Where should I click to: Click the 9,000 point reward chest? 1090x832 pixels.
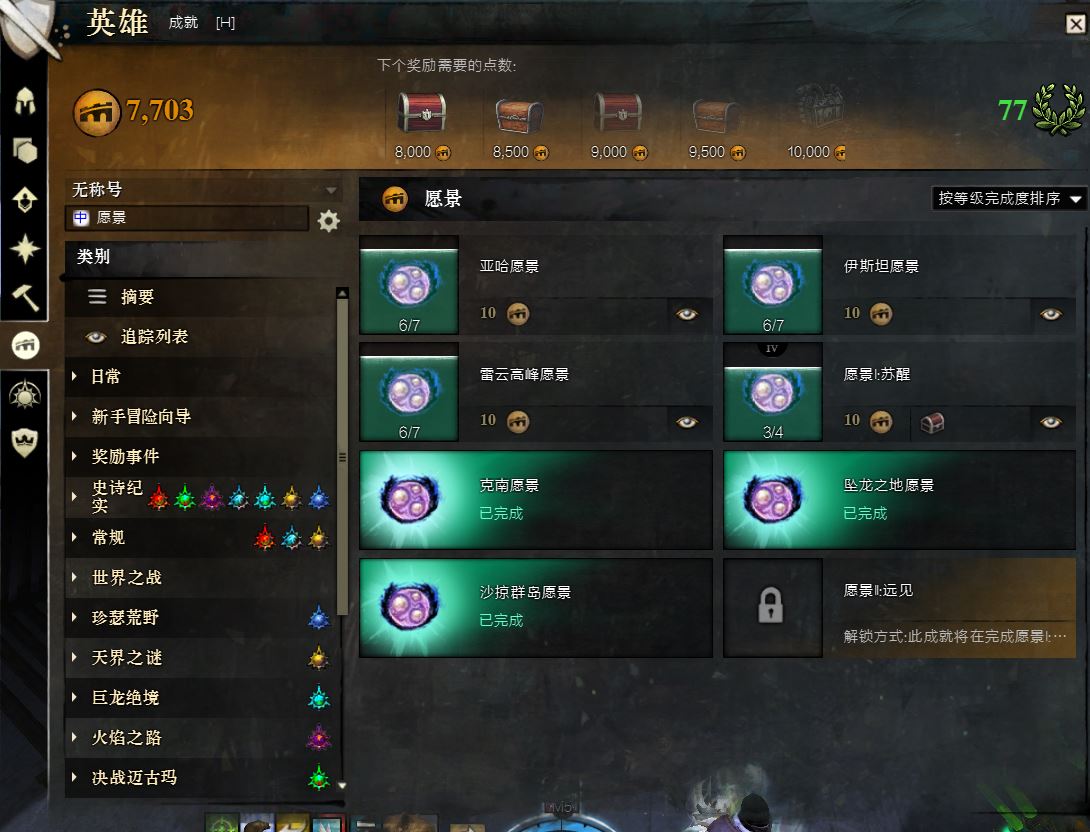point(618,112)
